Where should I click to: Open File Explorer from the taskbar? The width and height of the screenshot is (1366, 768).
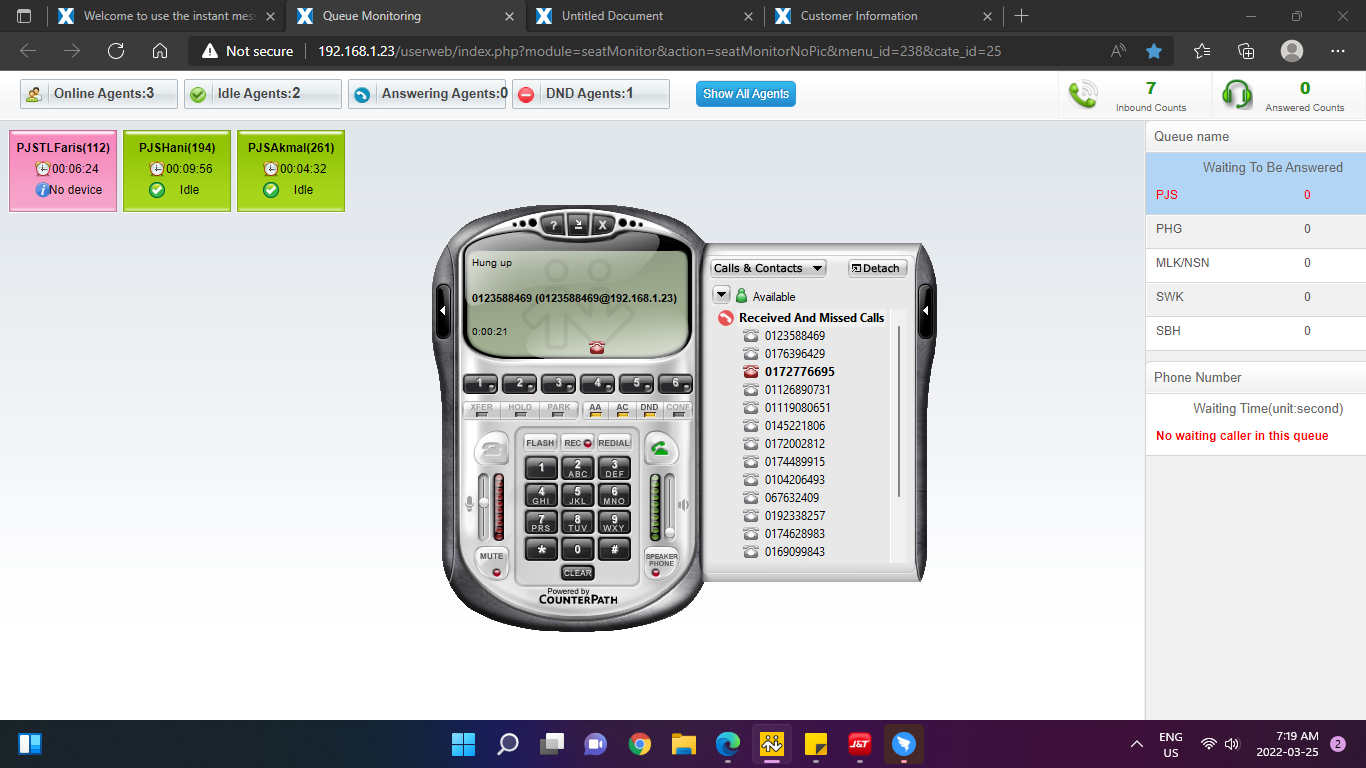coord(684,744)
